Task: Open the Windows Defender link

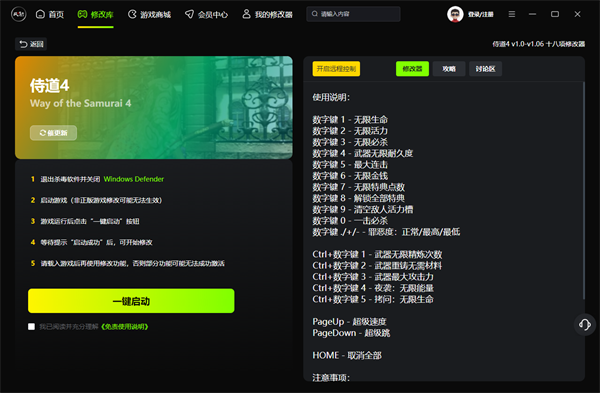Action: [x=134, y=179]
